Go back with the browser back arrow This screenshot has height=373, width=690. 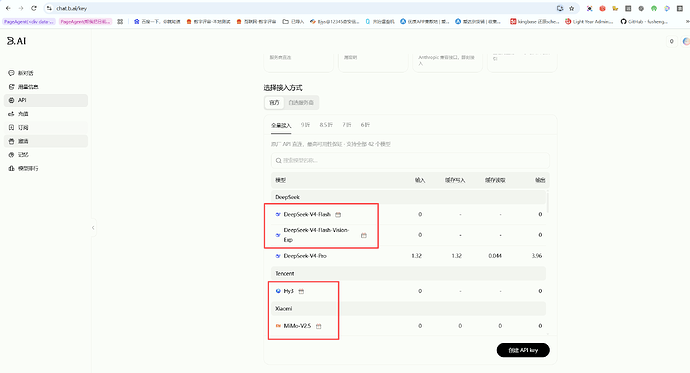(8, 8)
